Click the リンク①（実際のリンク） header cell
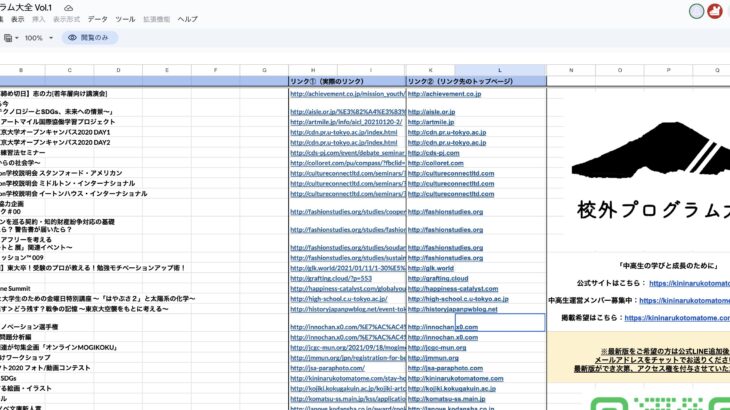This screenshot has height=410, width=730. click(x=347, y=81)
